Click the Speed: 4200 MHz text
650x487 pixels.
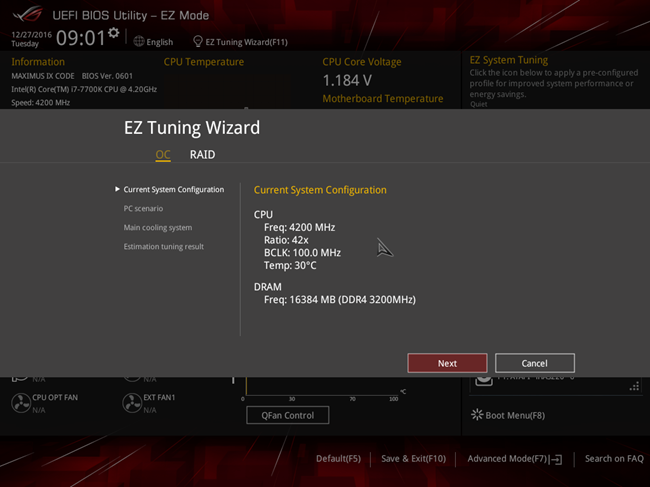click(40, 102)
